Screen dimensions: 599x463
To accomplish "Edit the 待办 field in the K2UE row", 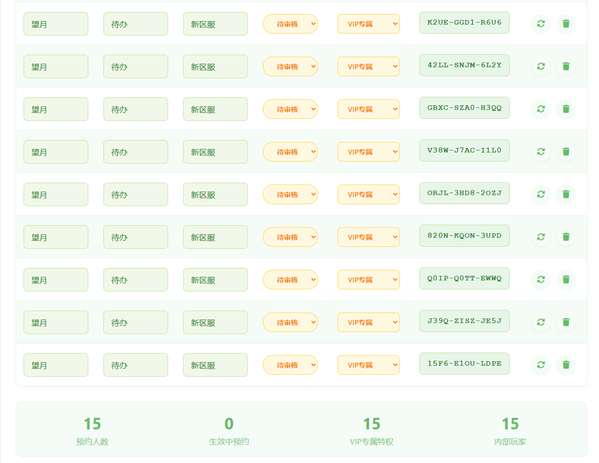I will (x=135, y=24).
